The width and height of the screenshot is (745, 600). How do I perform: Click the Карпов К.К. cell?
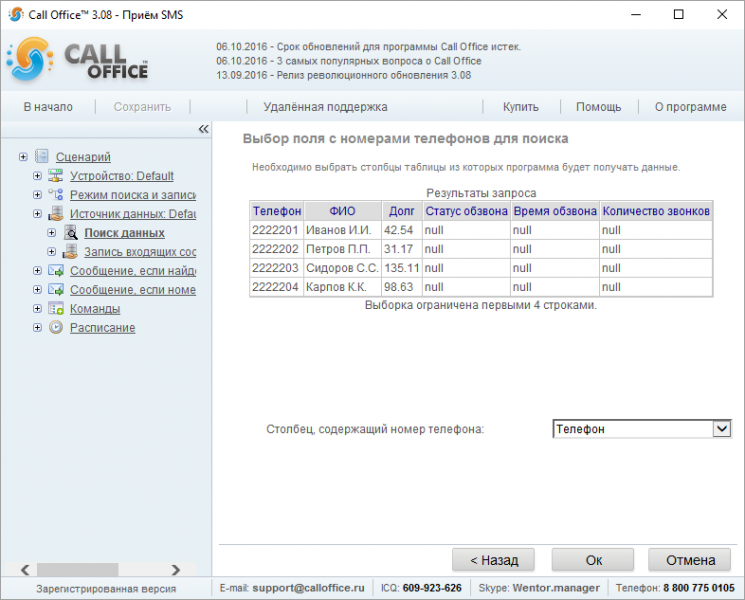342,287
